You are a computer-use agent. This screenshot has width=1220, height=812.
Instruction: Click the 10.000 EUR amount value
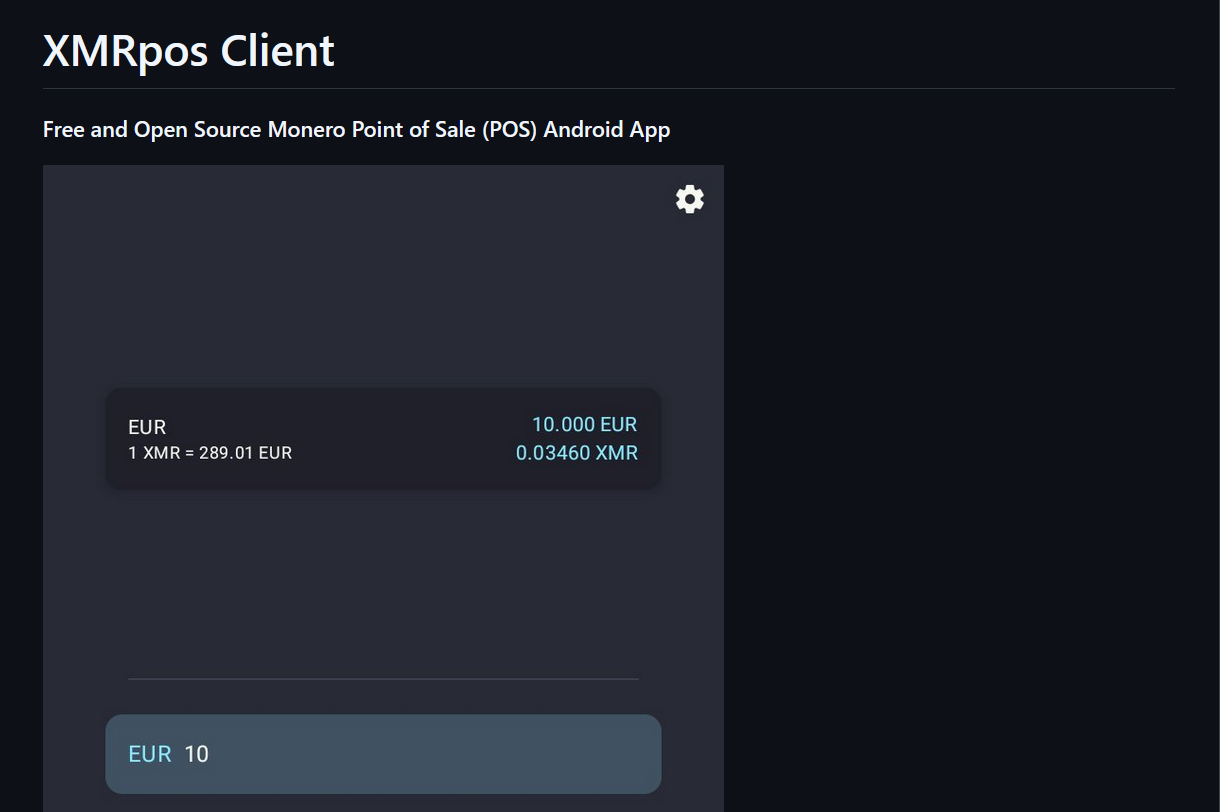[x=584, y=424]
